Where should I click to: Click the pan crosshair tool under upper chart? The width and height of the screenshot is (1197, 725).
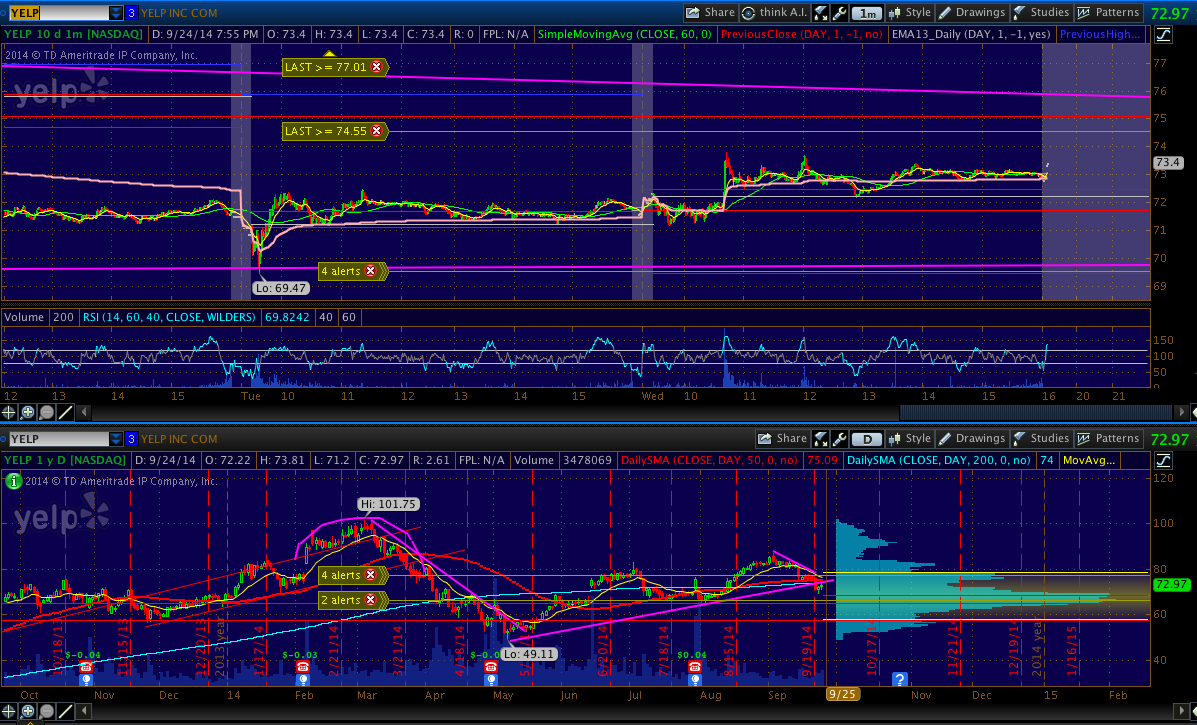pyautogui.click(x=9, y=412)
